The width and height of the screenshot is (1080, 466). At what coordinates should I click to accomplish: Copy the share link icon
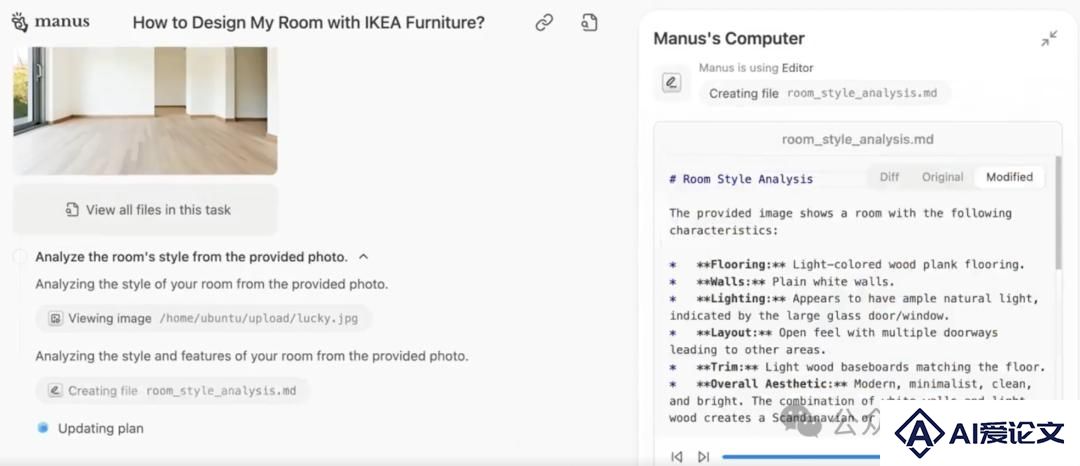(544, 23)
